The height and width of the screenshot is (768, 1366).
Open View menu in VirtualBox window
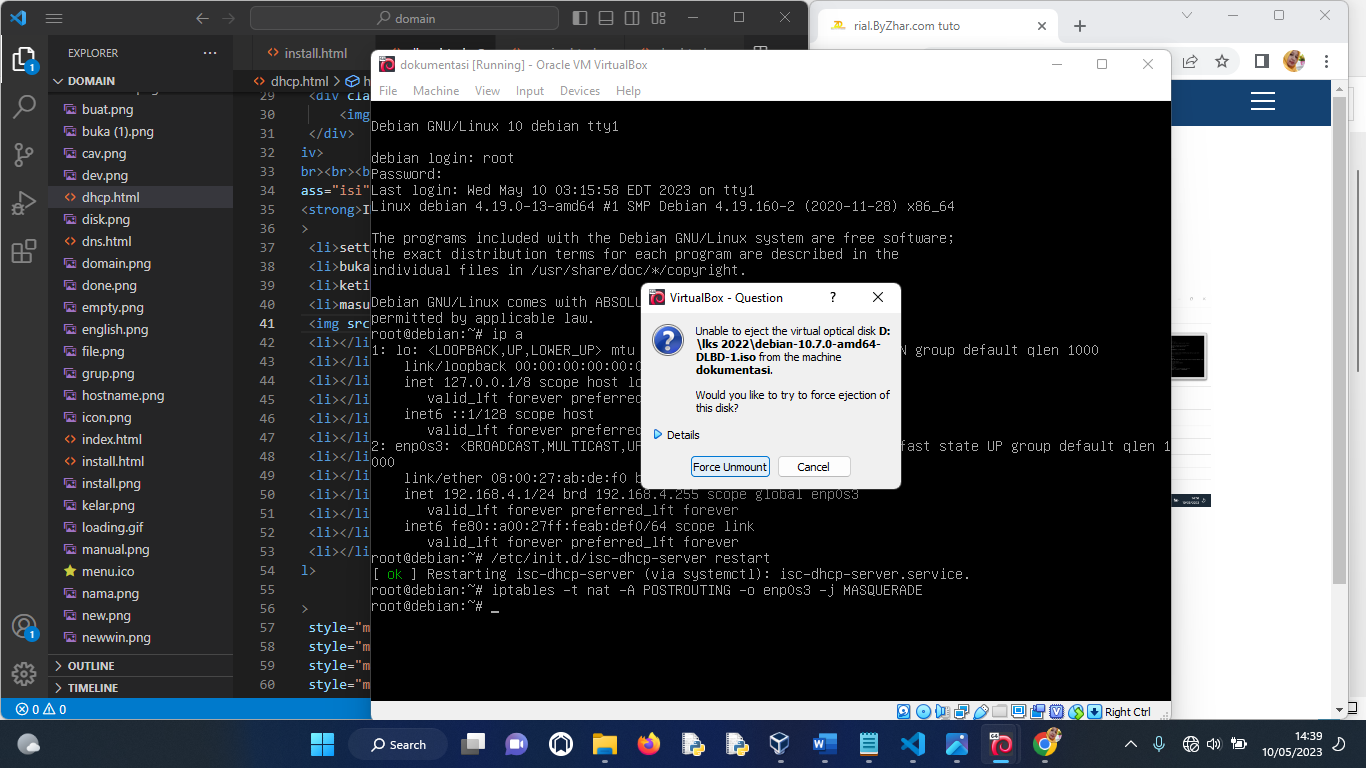(487, 90)
